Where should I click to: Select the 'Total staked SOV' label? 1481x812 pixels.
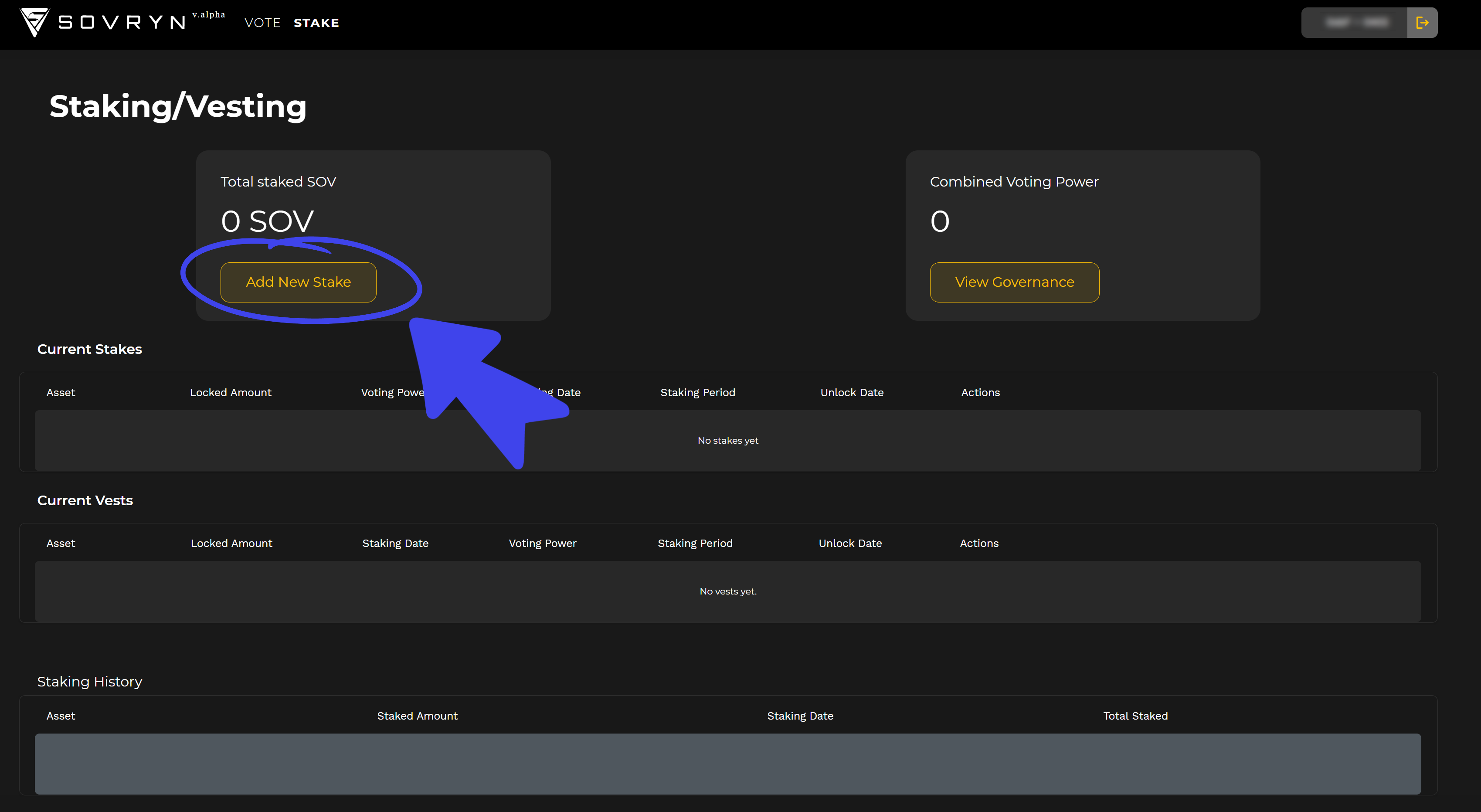click(x=278, y=182)
